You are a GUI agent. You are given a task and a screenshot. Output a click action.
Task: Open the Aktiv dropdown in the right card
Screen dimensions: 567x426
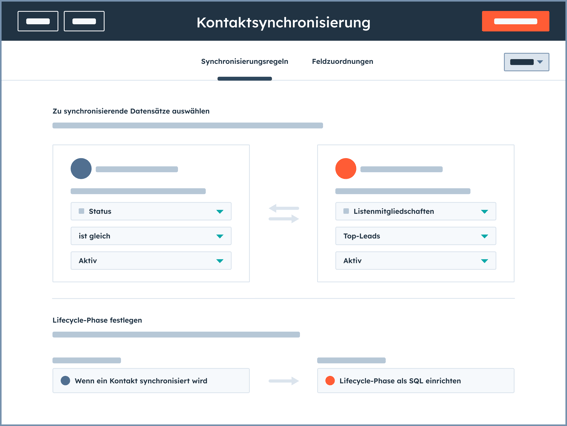coord(415,260)
